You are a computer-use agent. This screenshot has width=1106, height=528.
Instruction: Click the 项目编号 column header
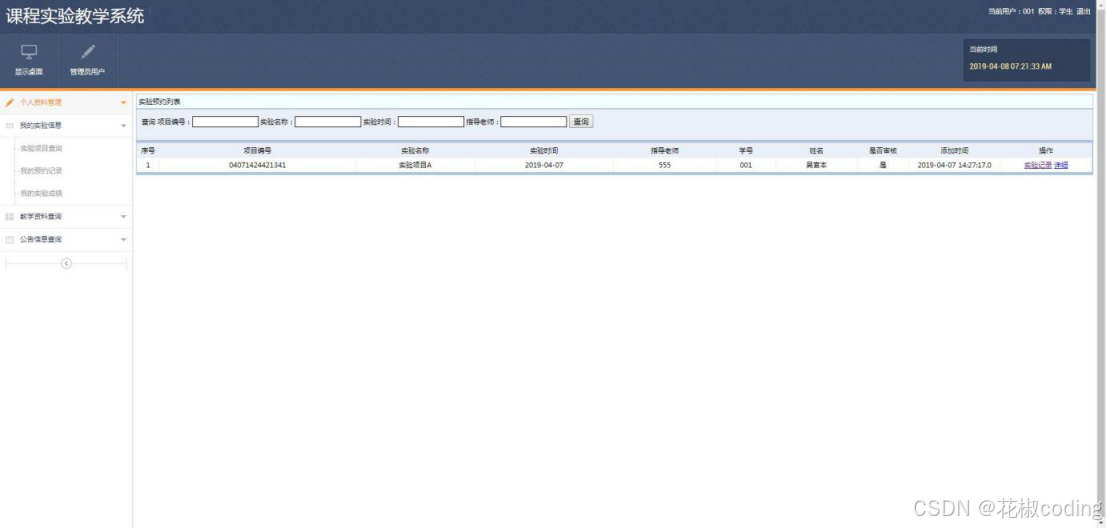257,151
